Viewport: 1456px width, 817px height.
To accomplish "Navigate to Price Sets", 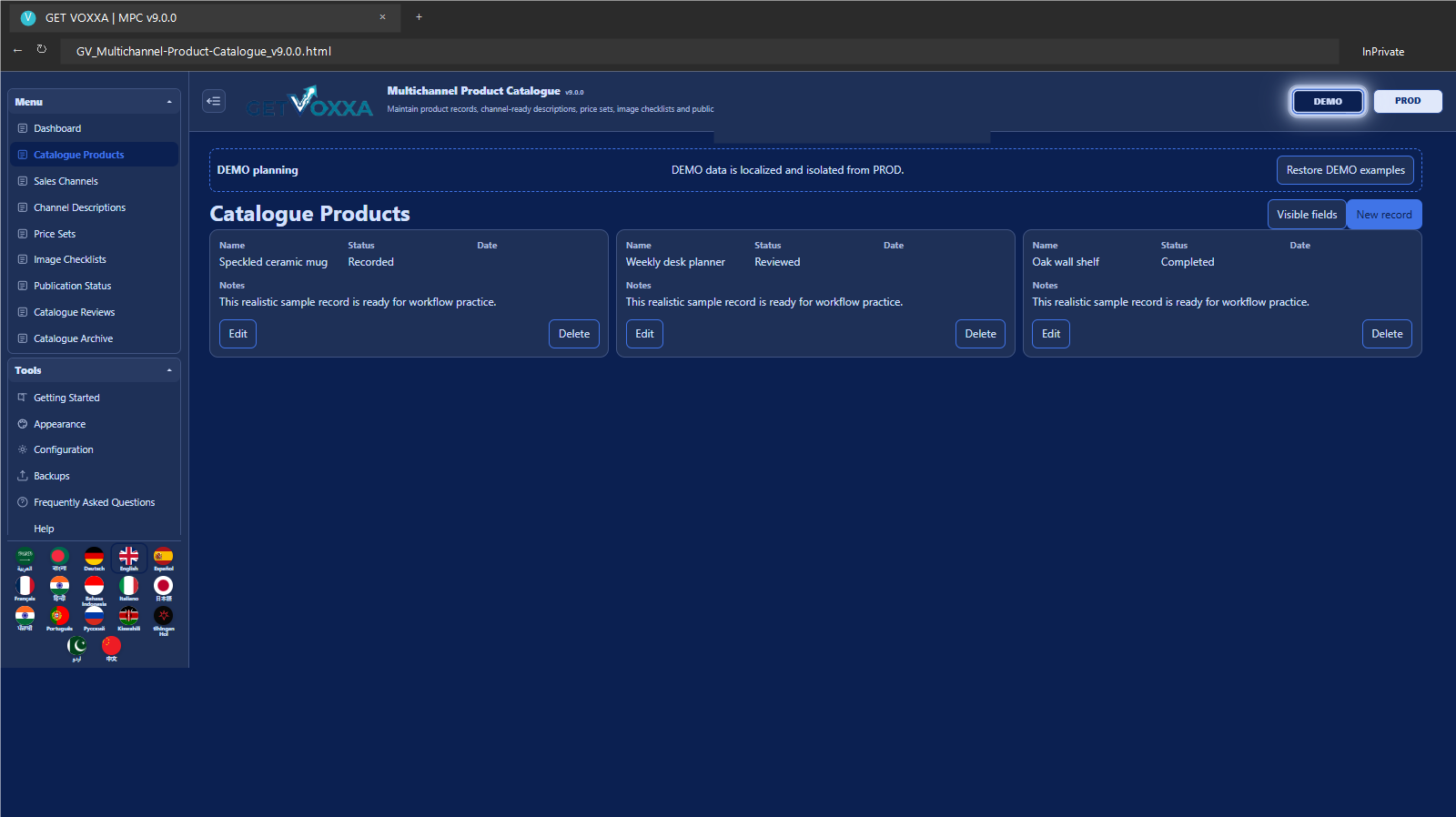I will pos(94,234).
